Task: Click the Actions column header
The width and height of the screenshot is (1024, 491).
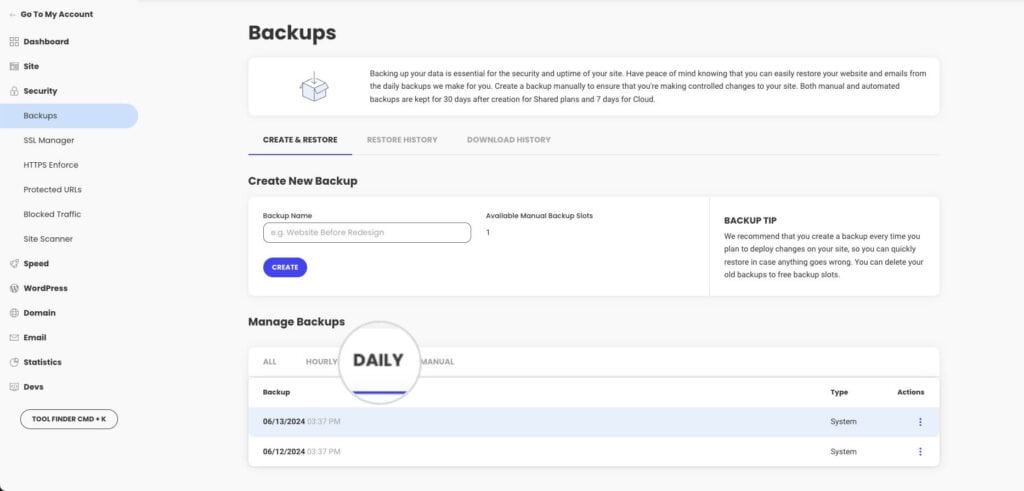Action: (911, 392)
